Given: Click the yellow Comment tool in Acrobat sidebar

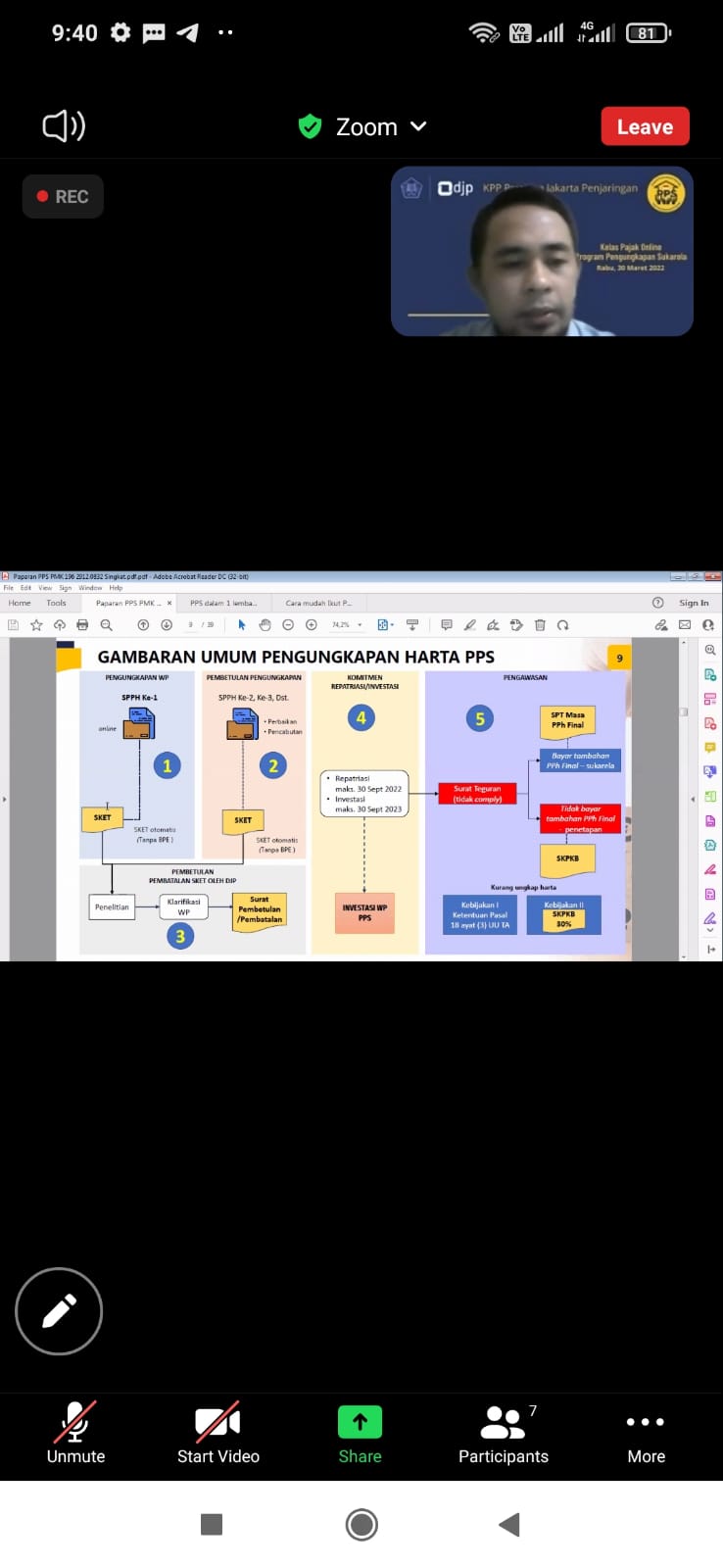Looking at the screenshot, I should click(x=710, y=748).
